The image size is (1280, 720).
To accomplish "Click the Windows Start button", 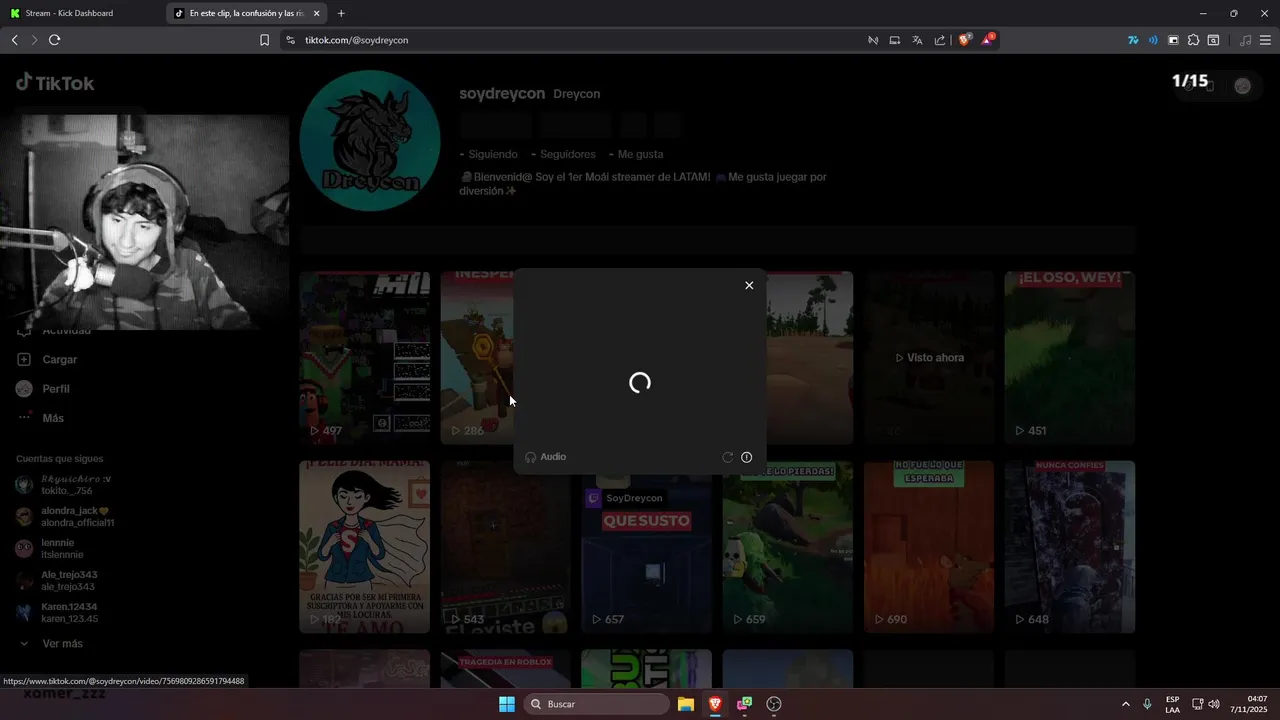I will 507,704.
